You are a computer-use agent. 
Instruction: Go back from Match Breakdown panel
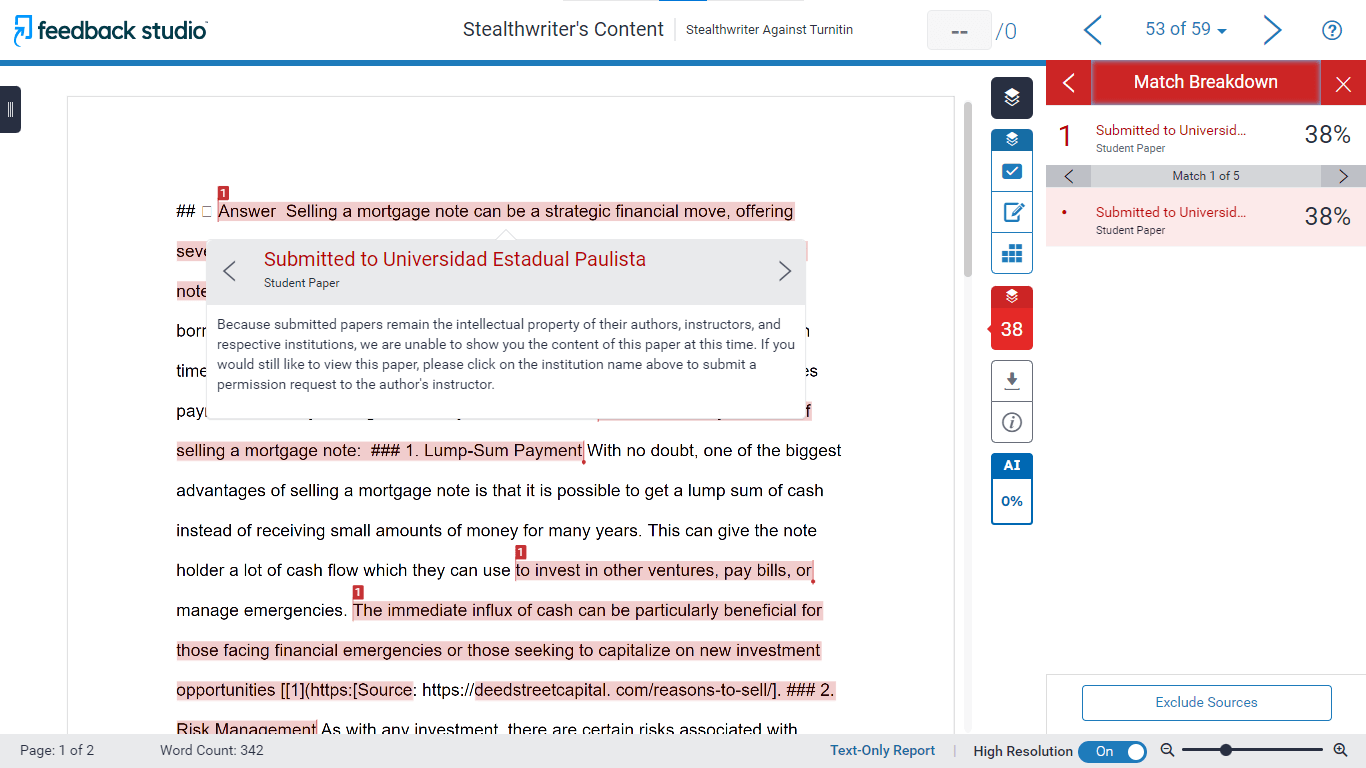(x=1069, y=83)
